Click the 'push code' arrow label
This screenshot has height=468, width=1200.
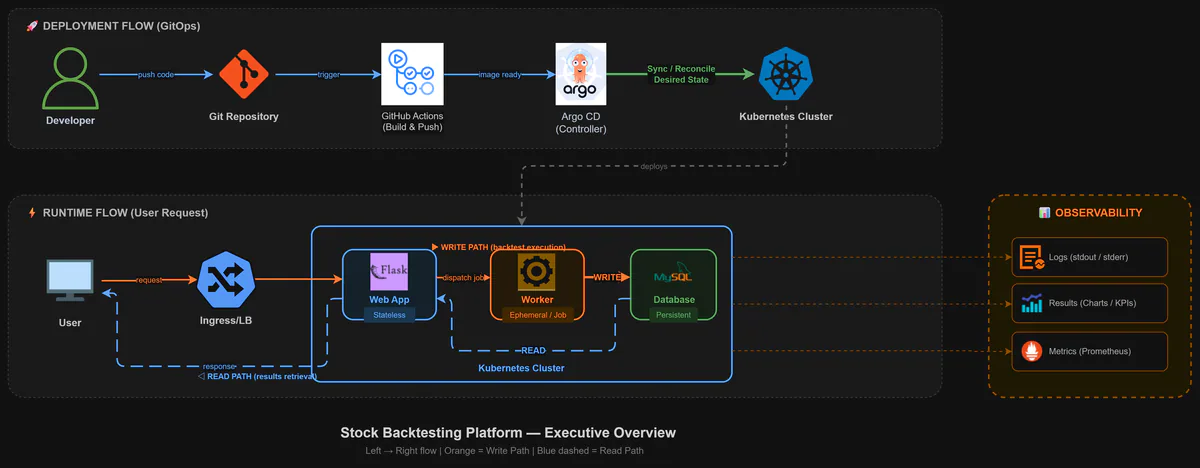pyautogui.click(x=157, y=75)
